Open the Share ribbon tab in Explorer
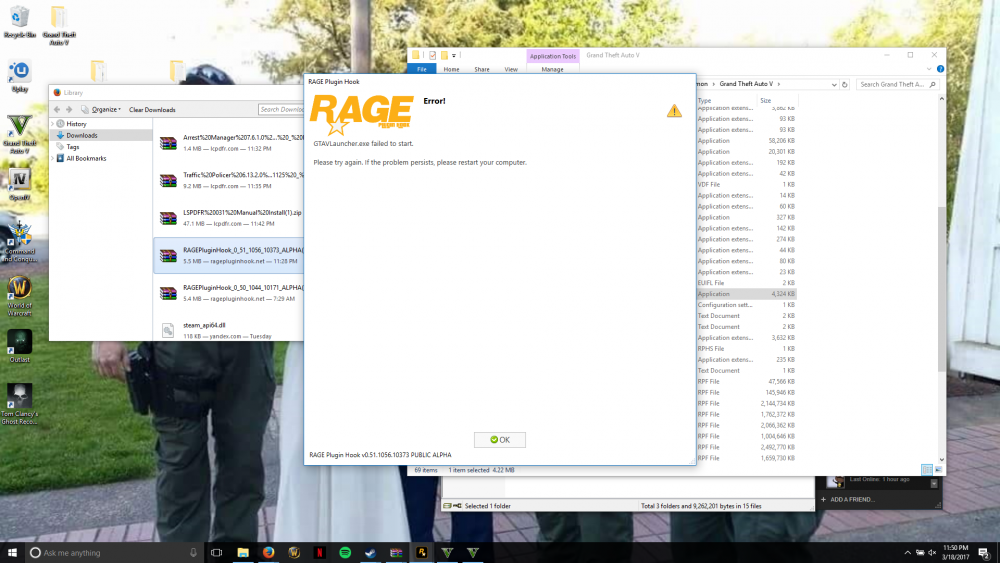 [x=482, y=69]
